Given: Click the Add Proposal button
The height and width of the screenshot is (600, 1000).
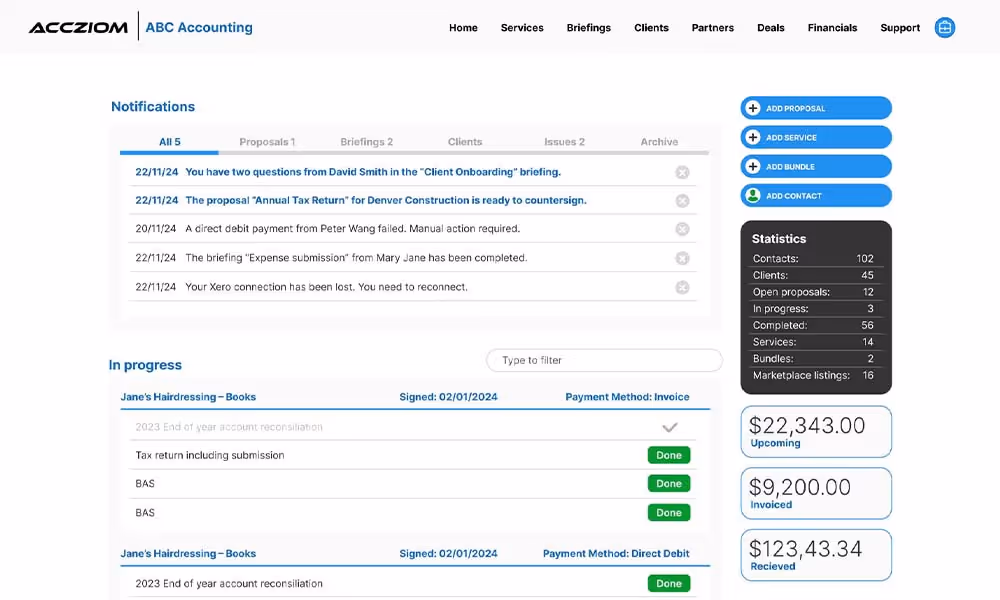Looking at the screenshot, I should click(816, 108).
